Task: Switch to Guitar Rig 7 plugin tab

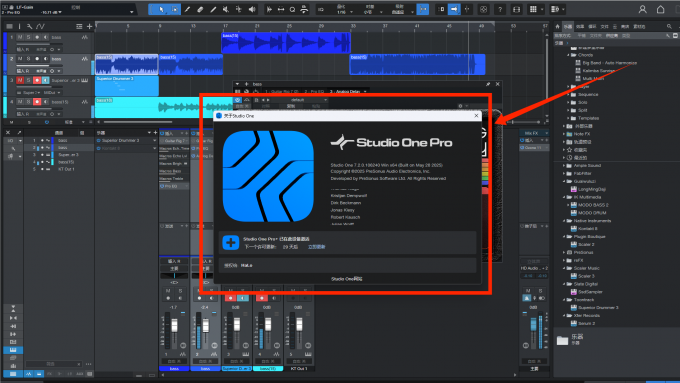Action: (282, 92)
